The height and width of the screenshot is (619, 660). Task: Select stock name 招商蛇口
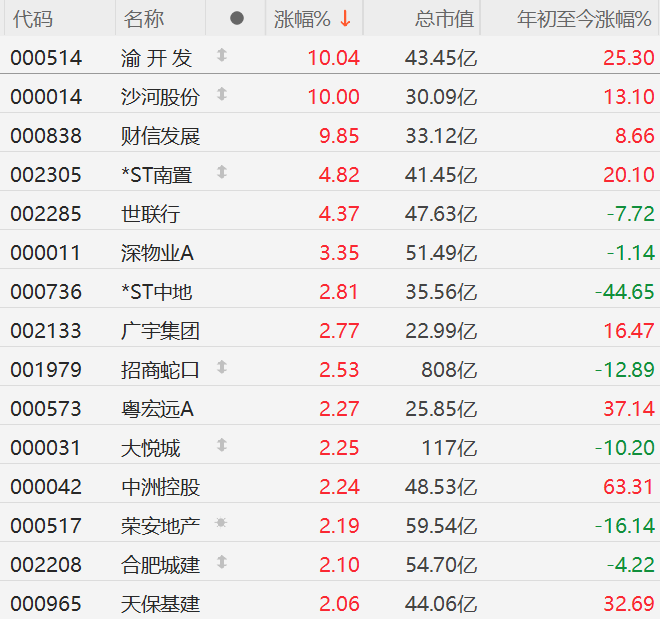[x=160, y=370]
